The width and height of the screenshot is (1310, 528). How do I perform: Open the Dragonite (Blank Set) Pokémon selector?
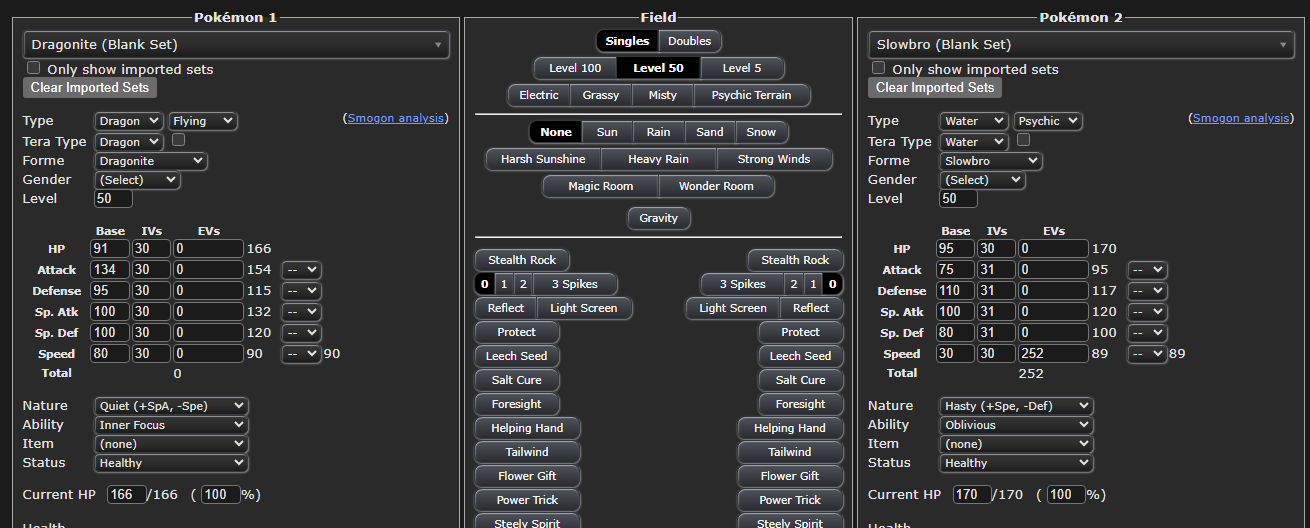pos(236,44)
